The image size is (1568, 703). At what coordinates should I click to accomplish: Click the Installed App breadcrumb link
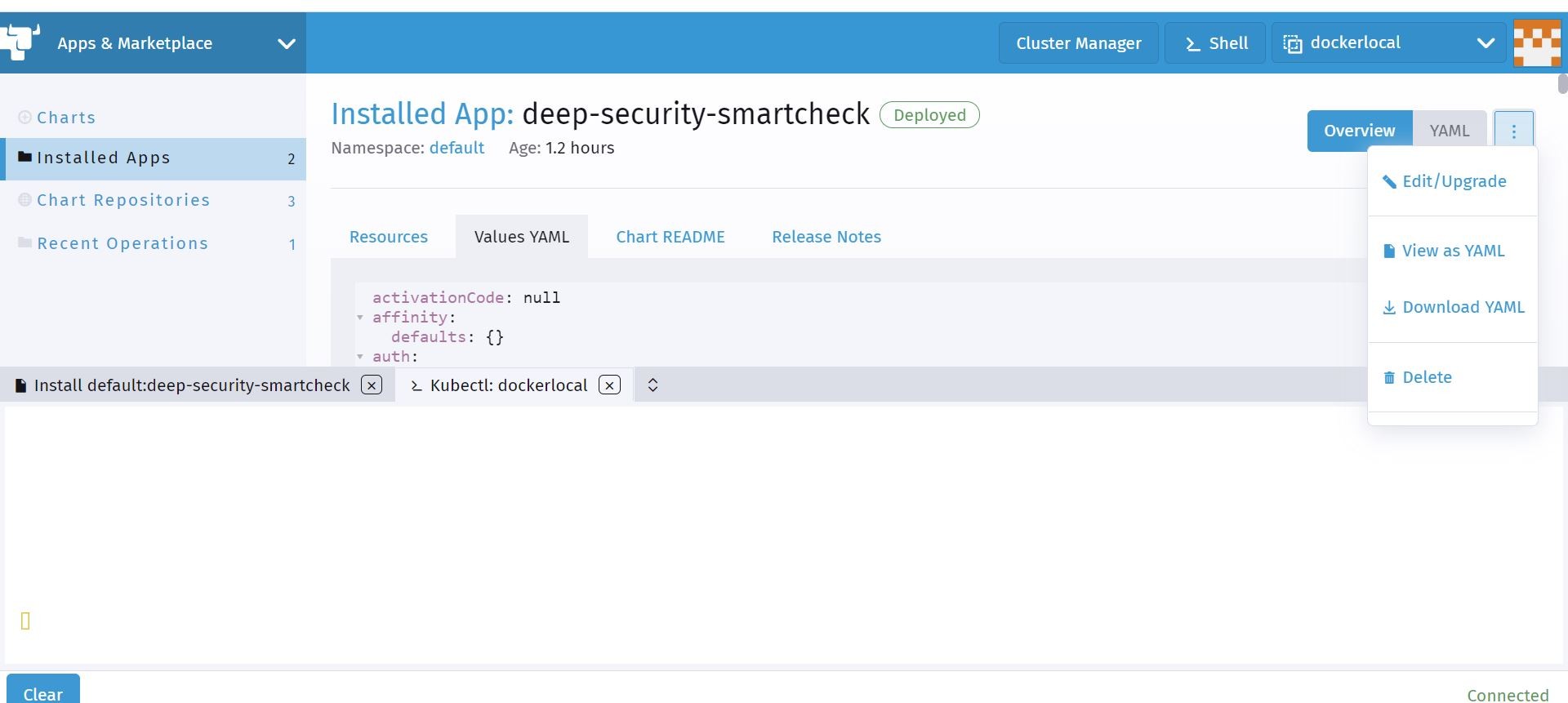pos(422,113)
